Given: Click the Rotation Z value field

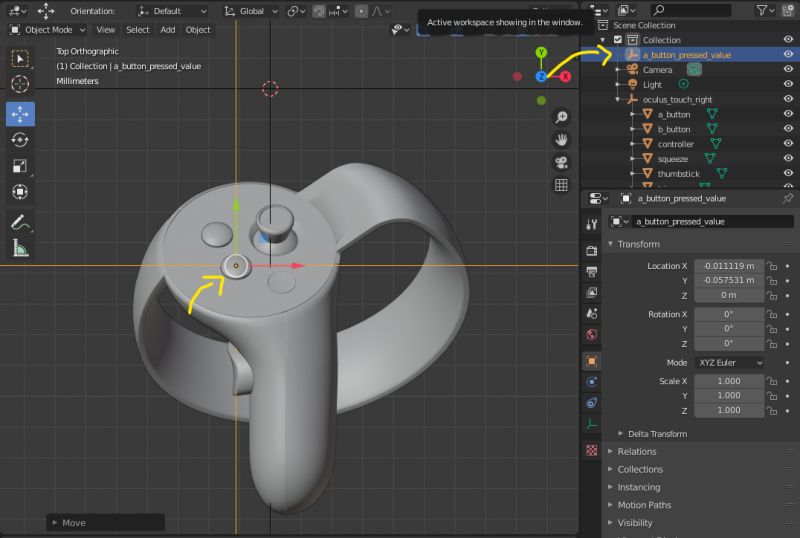Looking at the screenshot, I should (729, 344).
